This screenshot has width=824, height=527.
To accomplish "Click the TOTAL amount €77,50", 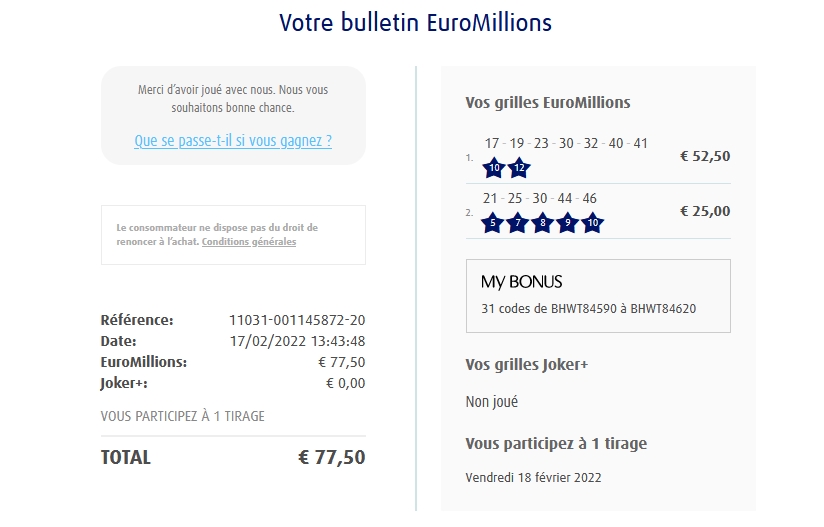I will (x=332, y=458).
